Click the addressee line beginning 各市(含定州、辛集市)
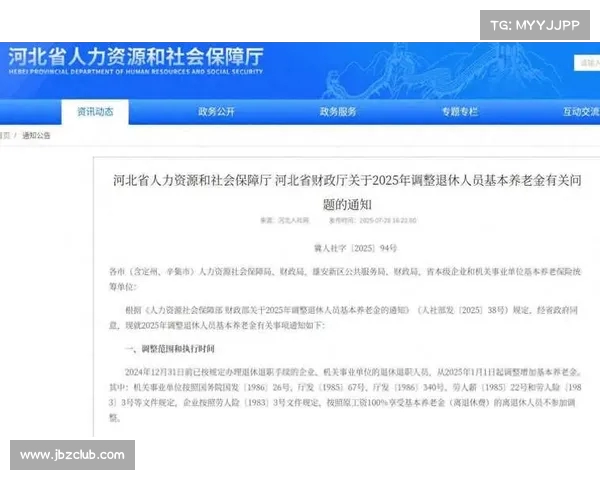 (345, 279)
